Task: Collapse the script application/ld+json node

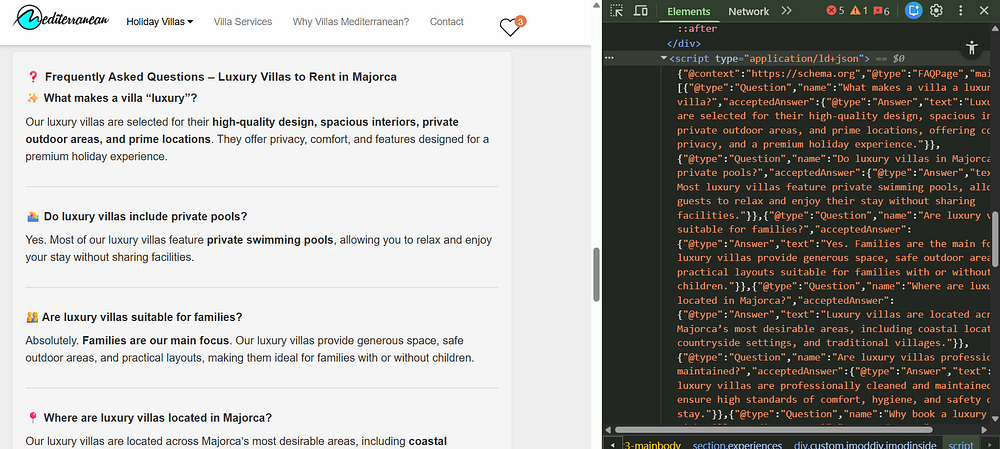Action: pos(663,59)
